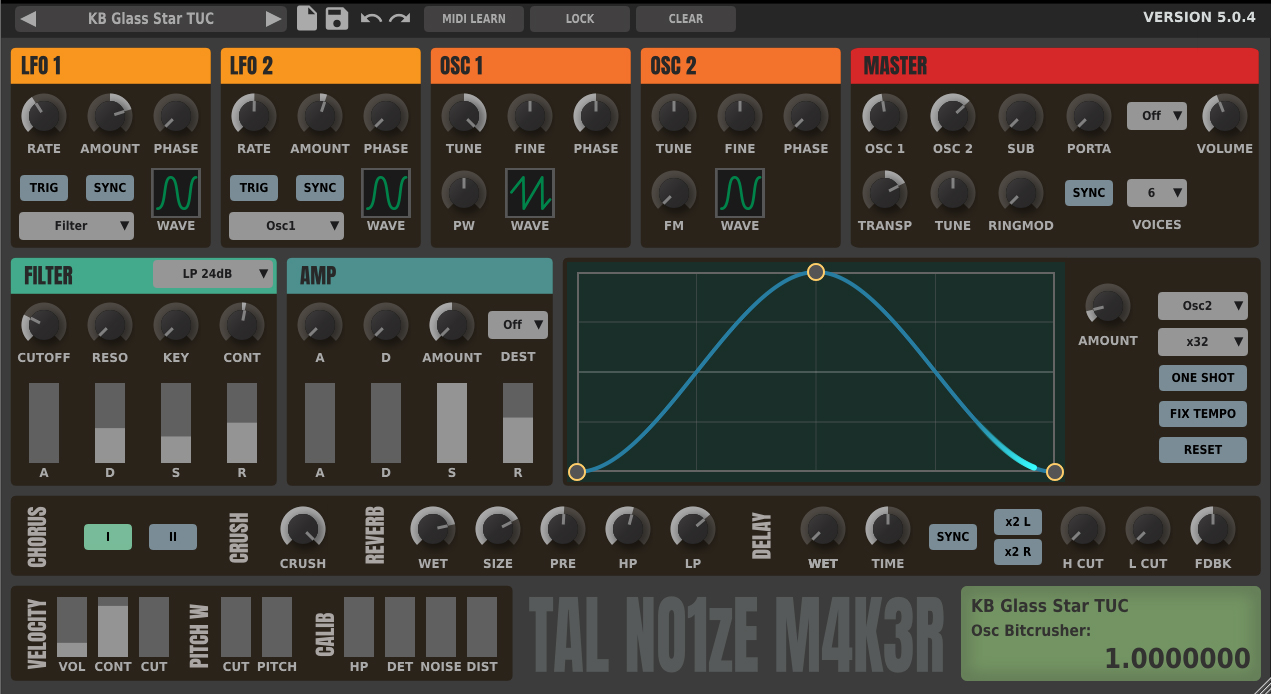Toggle delay x2 R button

click(1018, 551)
